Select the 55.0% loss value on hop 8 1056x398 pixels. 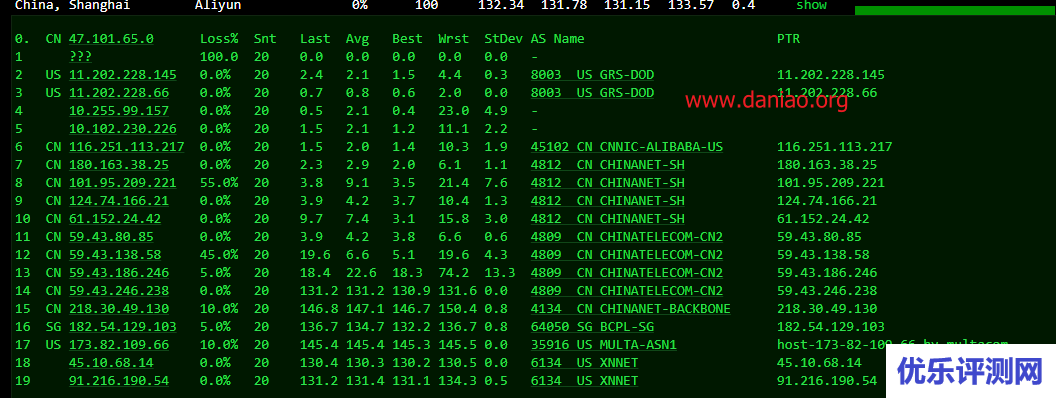219,183
